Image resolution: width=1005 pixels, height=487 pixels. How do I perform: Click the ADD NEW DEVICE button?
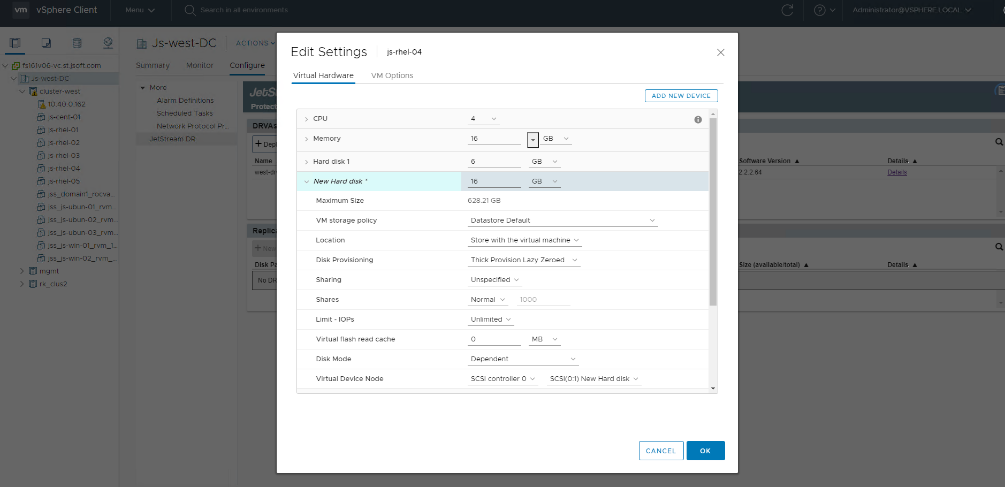681,95
